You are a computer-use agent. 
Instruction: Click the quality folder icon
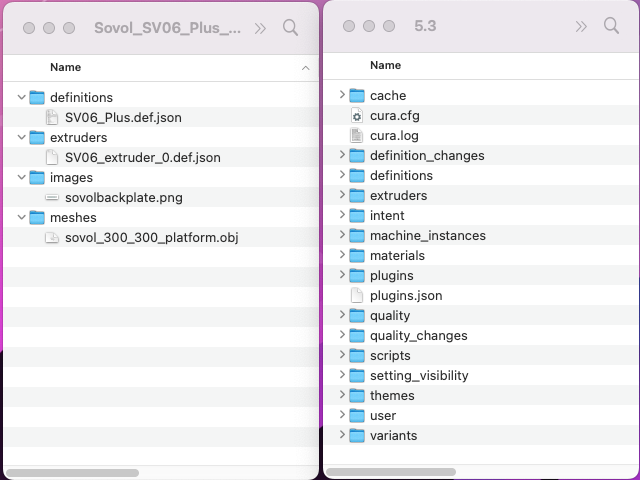357,316
